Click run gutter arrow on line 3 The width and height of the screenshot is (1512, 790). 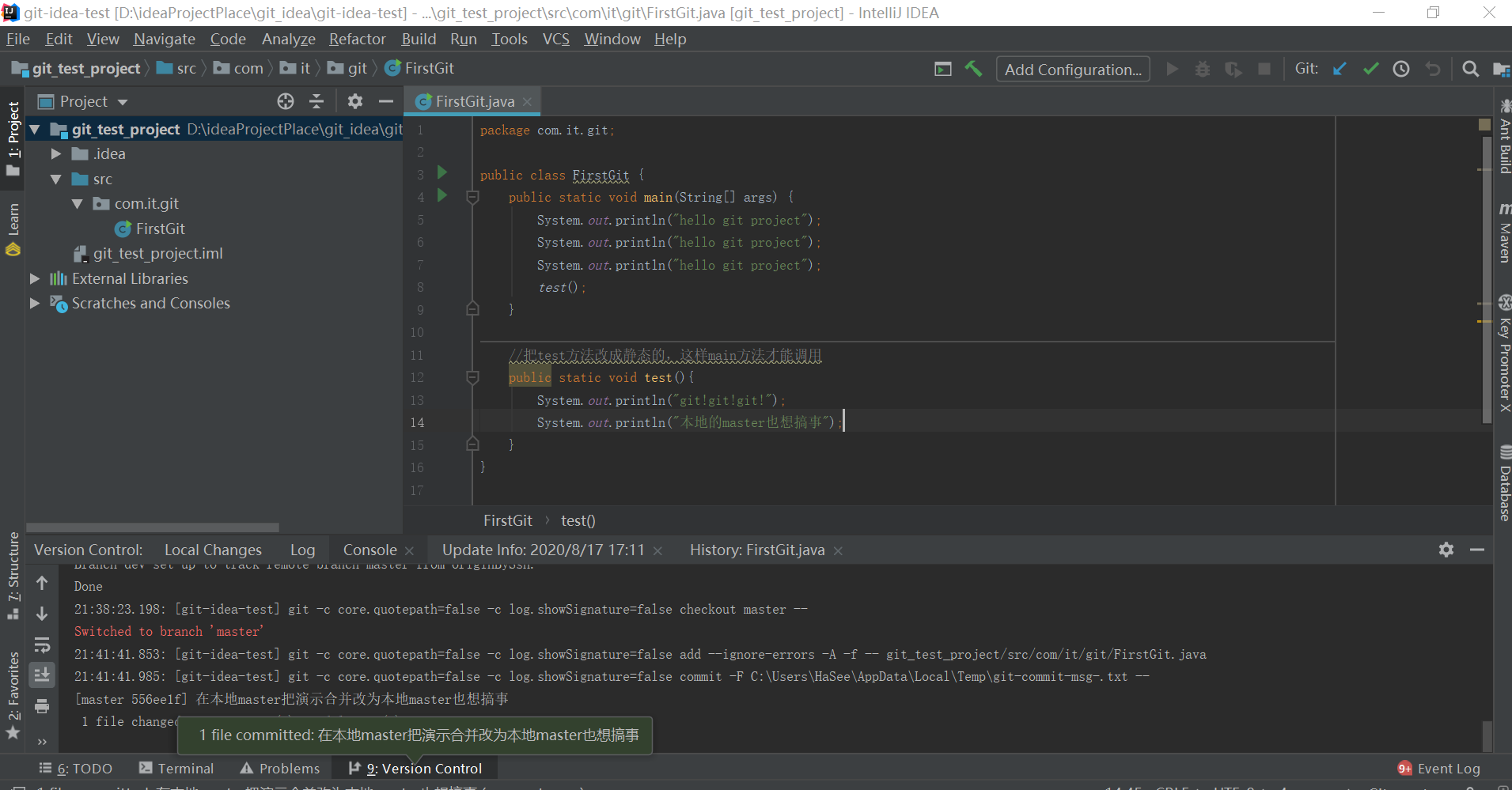pyautogui.click(x=442, y=173)
